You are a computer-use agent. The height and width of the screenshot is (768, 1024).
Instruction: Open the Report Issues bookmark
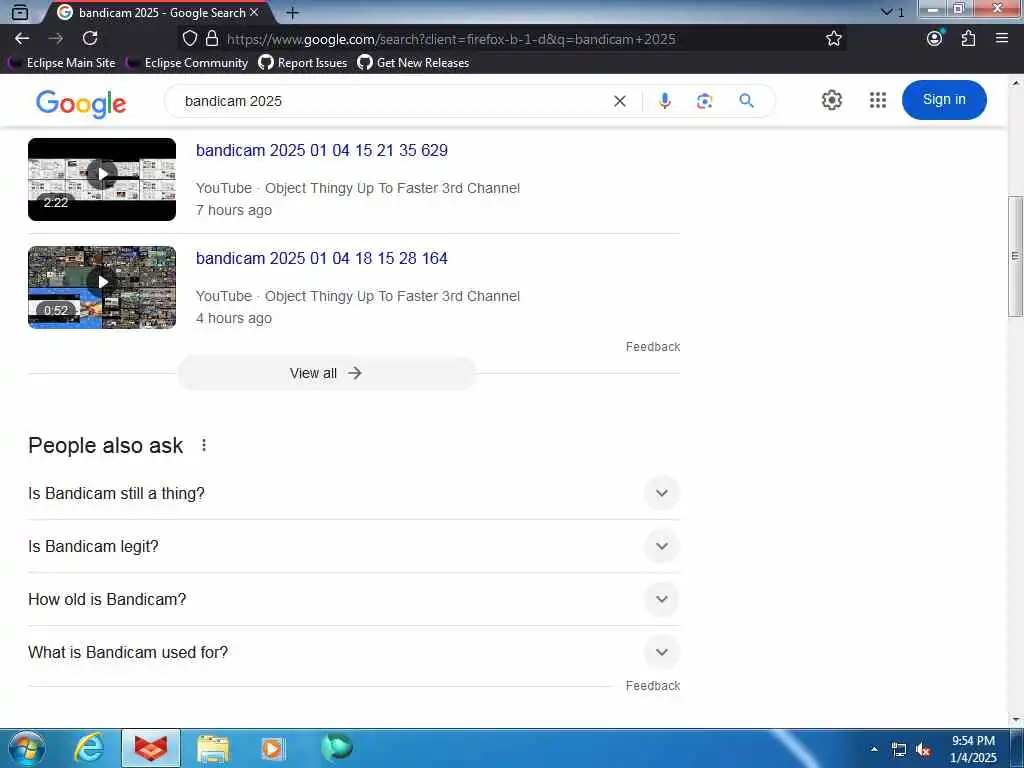[x=303, y=63]
